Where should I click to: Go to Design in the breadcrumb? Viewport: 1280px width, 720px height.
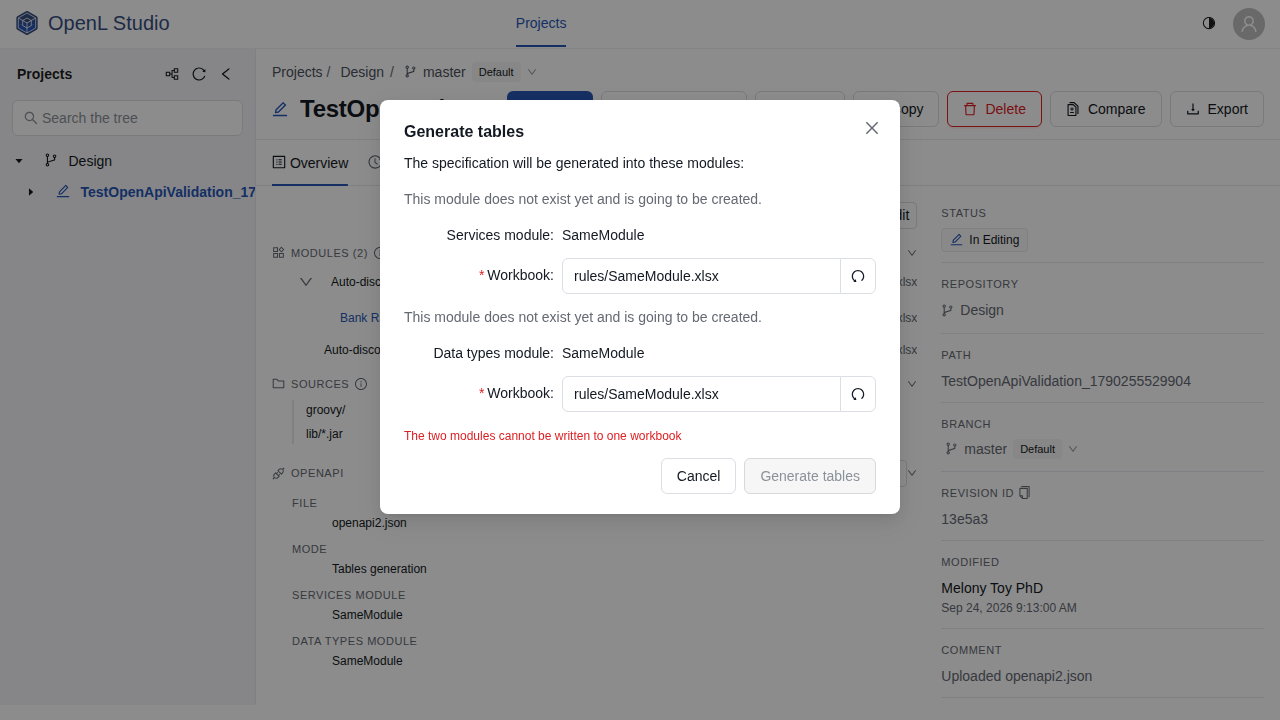pyautogui.click(x=362, y=72)
